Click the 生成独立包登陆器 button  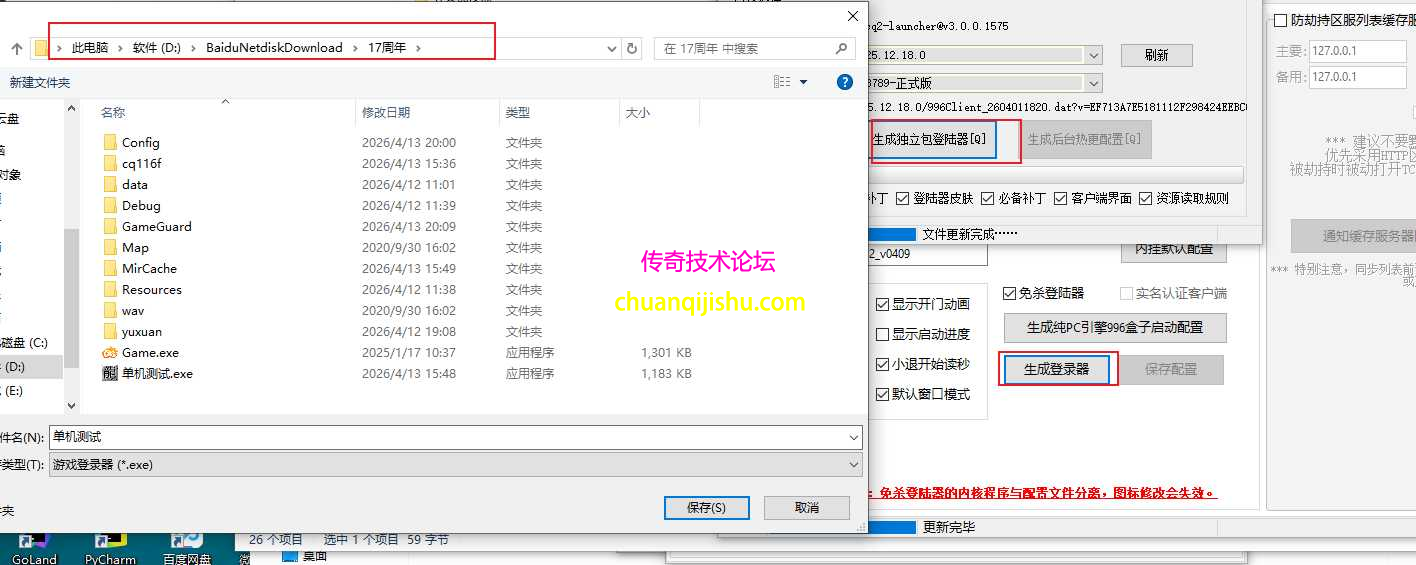934,139
